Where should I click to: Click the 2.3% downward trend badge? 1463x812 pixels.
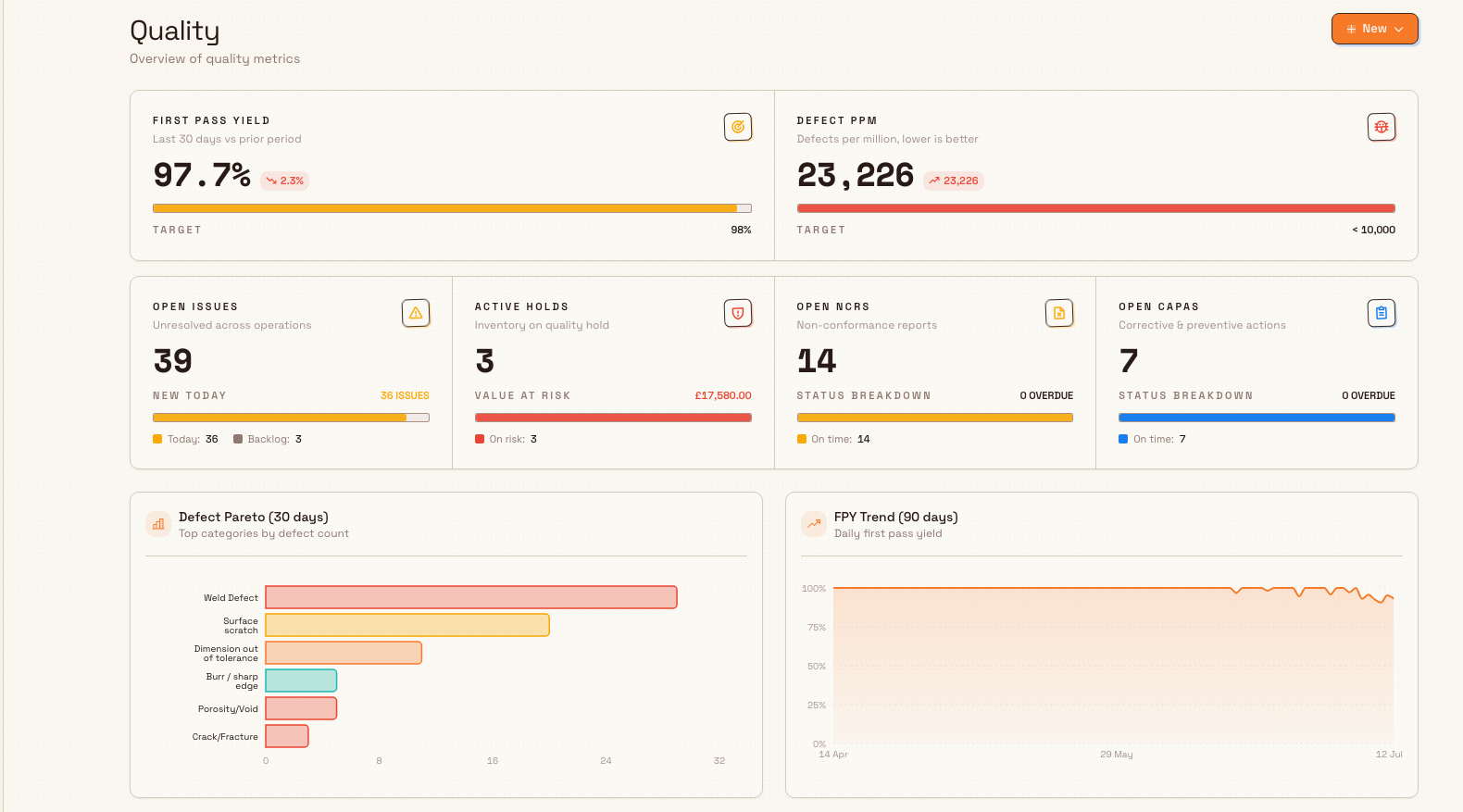click(284, 181)
